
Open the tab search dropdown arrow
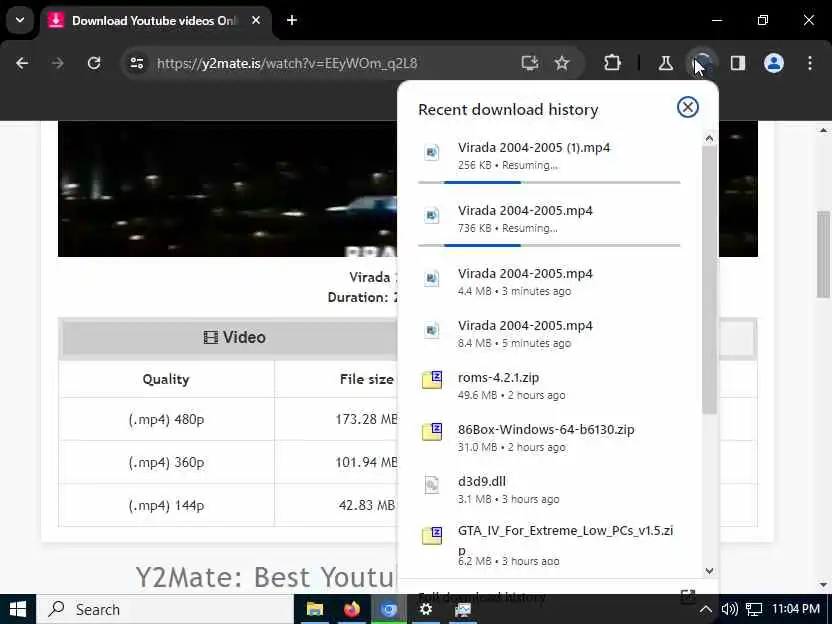pyautogui.click(x=20, y=21)
